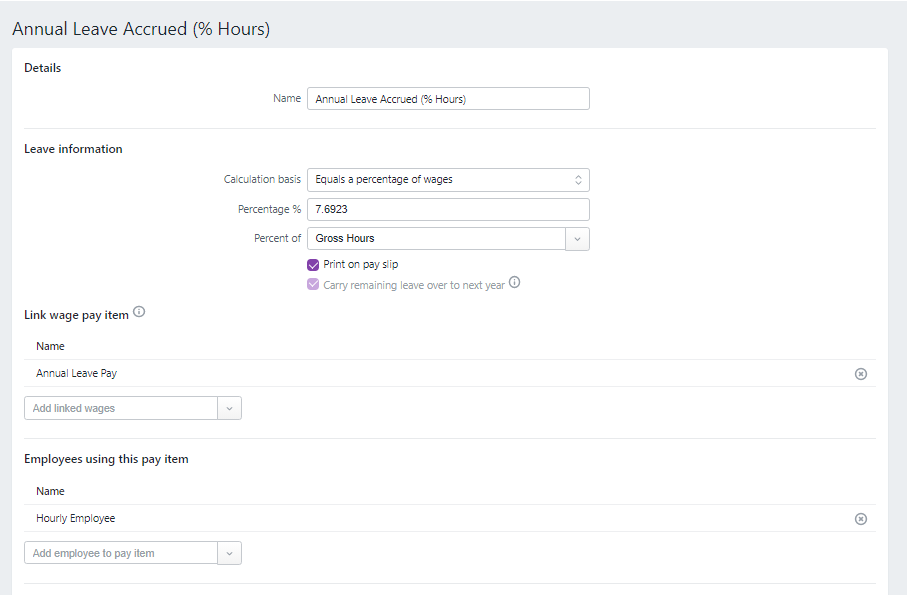Screen dimensions: 907x595
Task: Click the Percentage % input field
Action: (x=448, y=209)
